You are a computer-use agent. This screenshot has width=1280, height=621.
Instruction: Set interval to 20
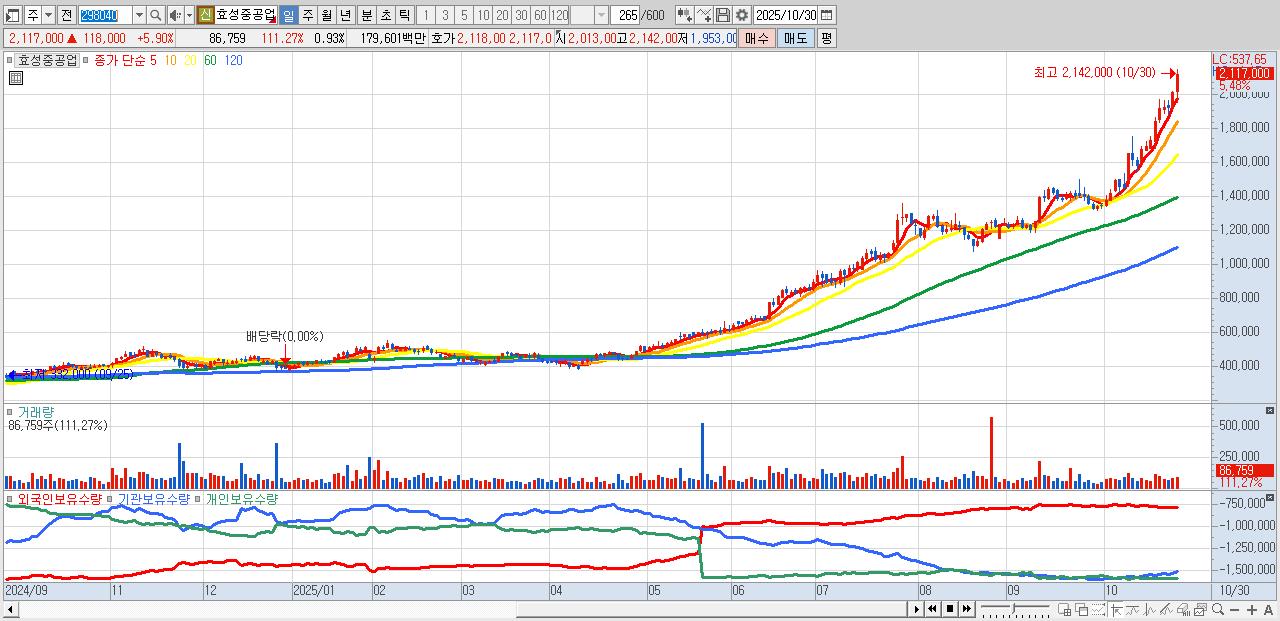click(502, 15)
